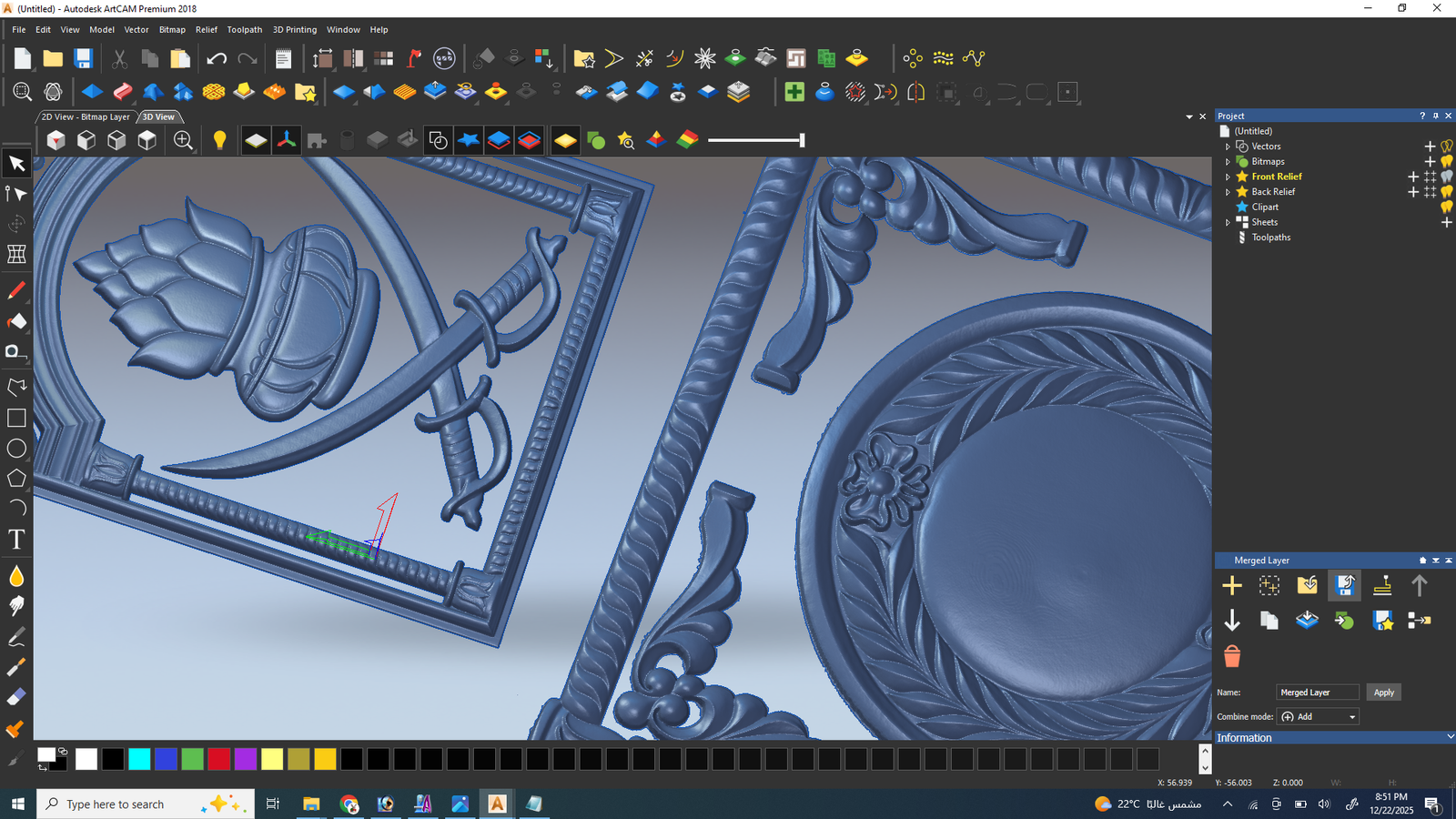This screenshot has width=1456, height=819.
Task: Open the Combine mode dropdown
Action: point(1351,716)
